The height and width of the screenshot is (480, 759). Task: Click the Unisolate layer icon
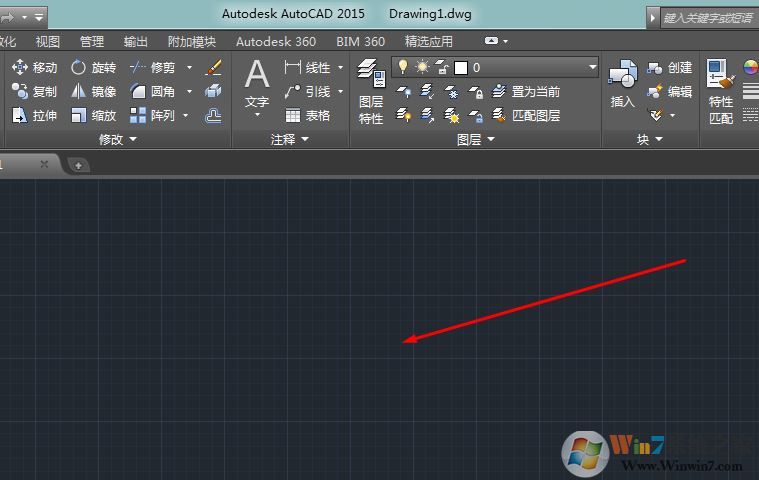click(x=427, y=115)
